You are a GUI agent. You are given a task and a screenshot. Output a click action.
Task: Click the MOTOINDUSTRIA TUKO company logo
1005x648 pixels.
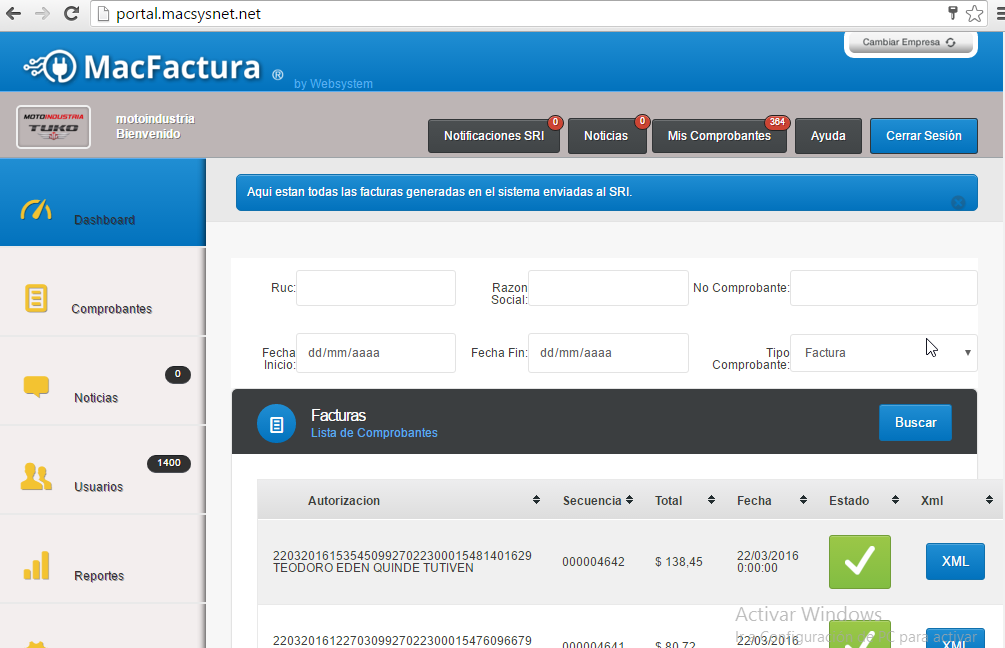click(x=54, y=127)
